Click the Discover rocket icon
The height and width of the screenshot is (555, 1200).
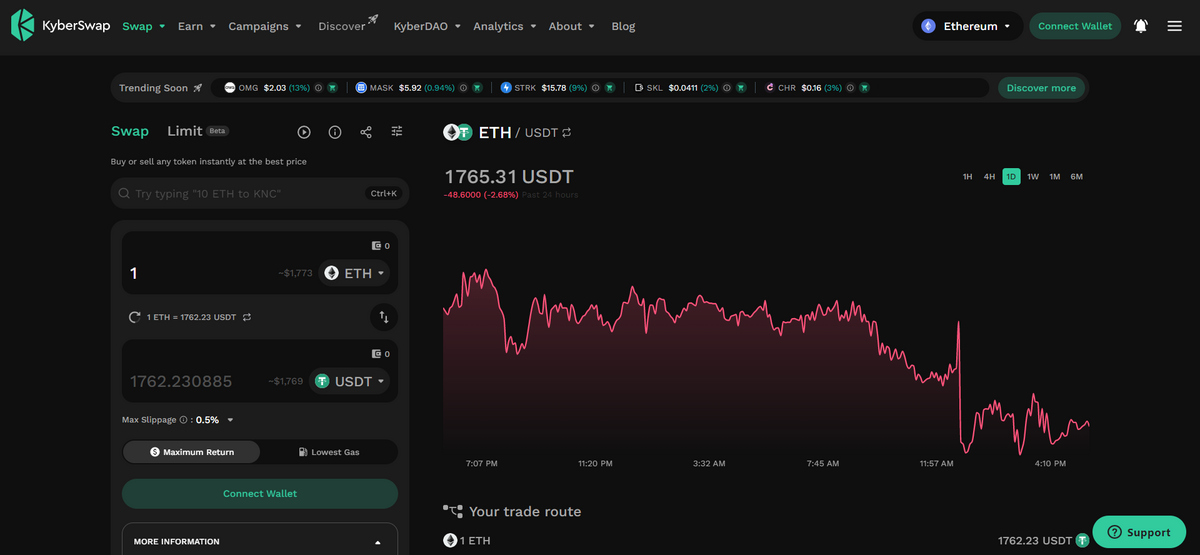[373, 20]
